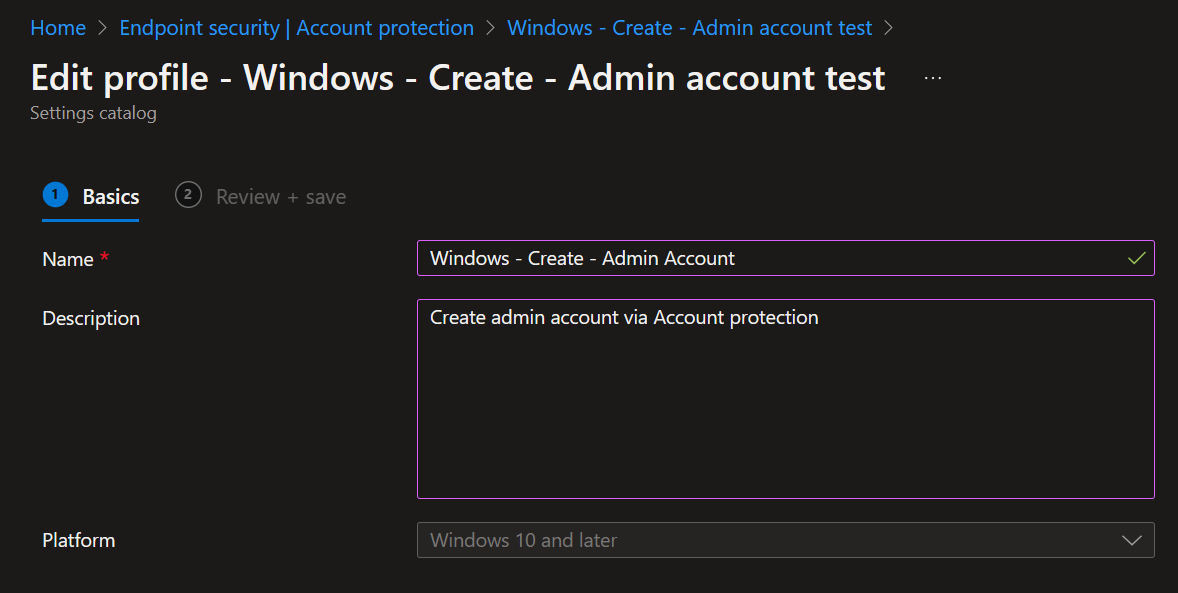This screenshot has width=1178, height=593.
Task: Click the Home breadcrumb link
Action: (x=58, y=28)
